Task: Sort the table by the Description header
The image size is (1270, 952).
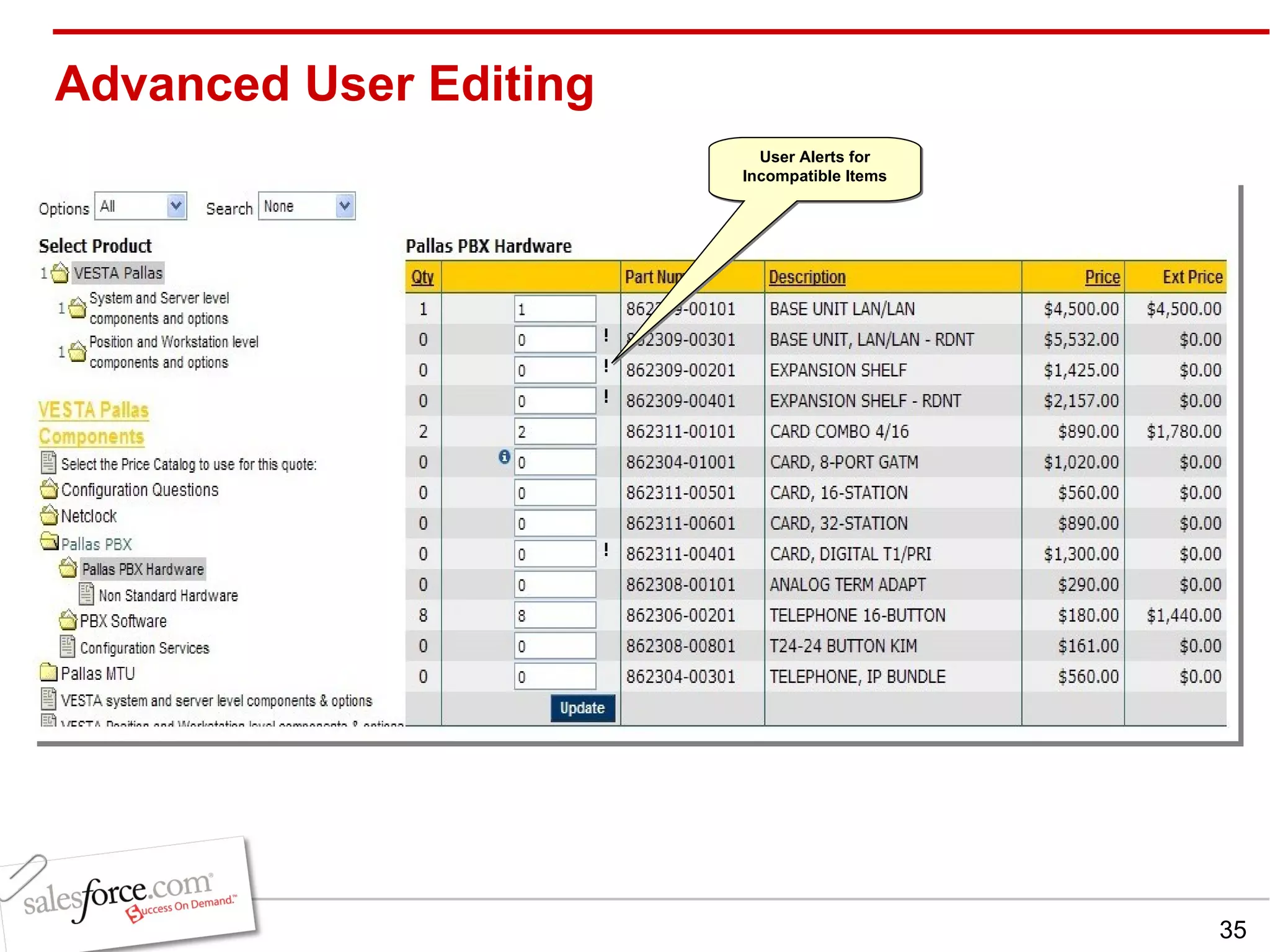Action: pos(807,277)
